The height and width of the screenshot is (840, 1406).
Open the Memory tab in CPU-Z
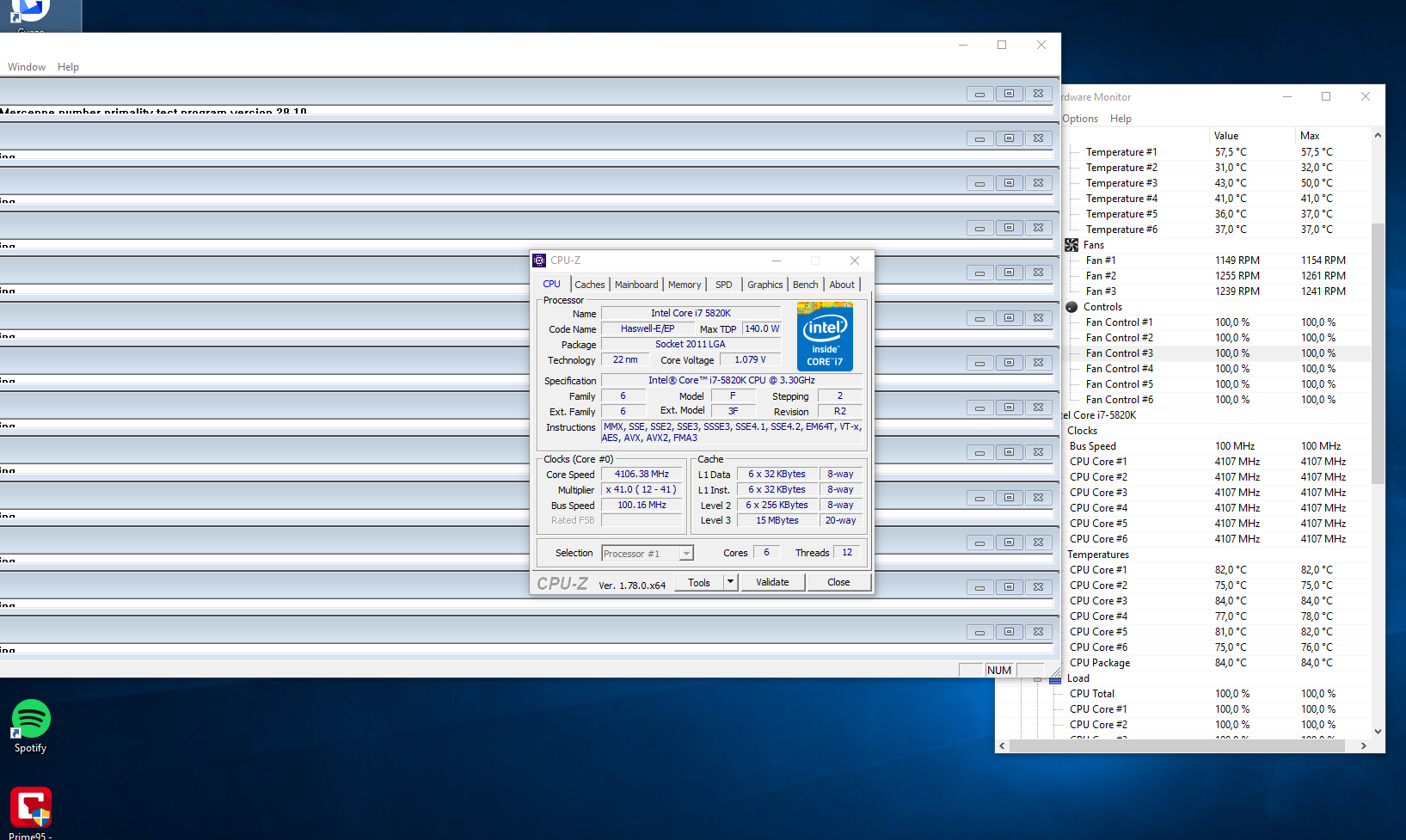pyautogui.click(x=685, y=285)
